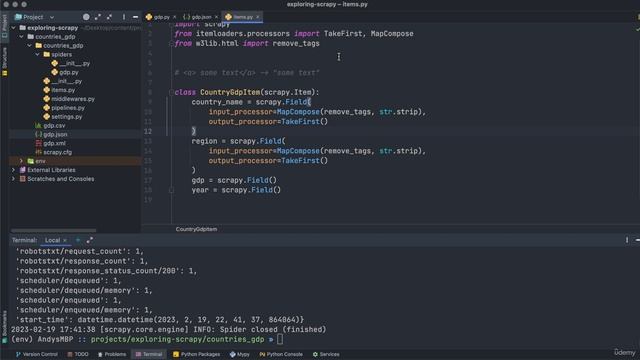
Task: Select gdp.json file in project tree
Action: 51,134
